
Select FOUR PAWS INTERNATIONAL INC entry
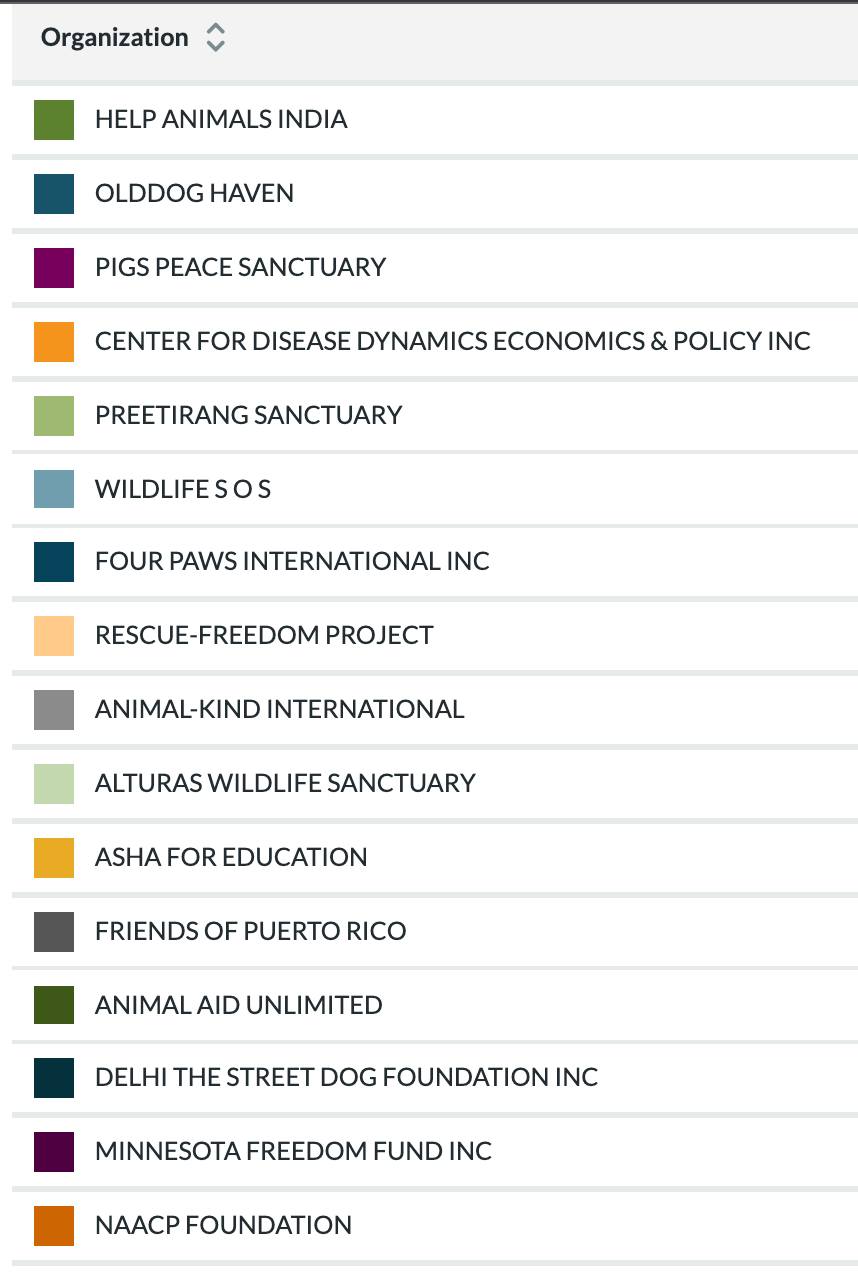[x=292, y=561]
